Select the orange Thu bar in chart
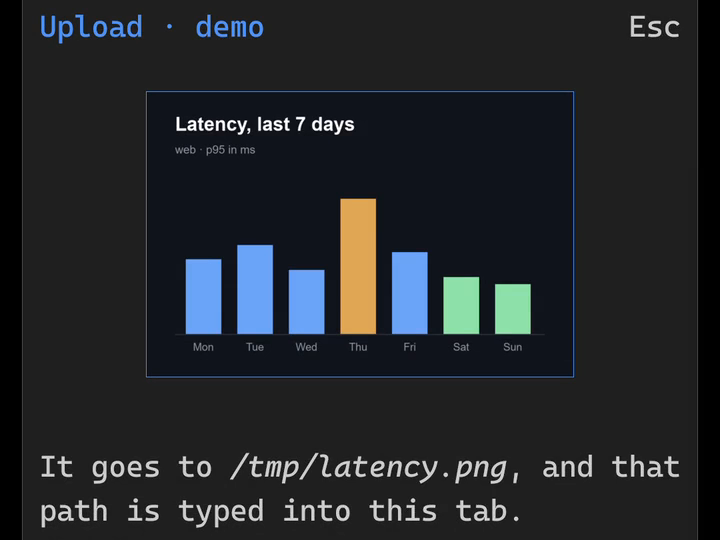This screenshot has width=720, height=540. (358, 266)
